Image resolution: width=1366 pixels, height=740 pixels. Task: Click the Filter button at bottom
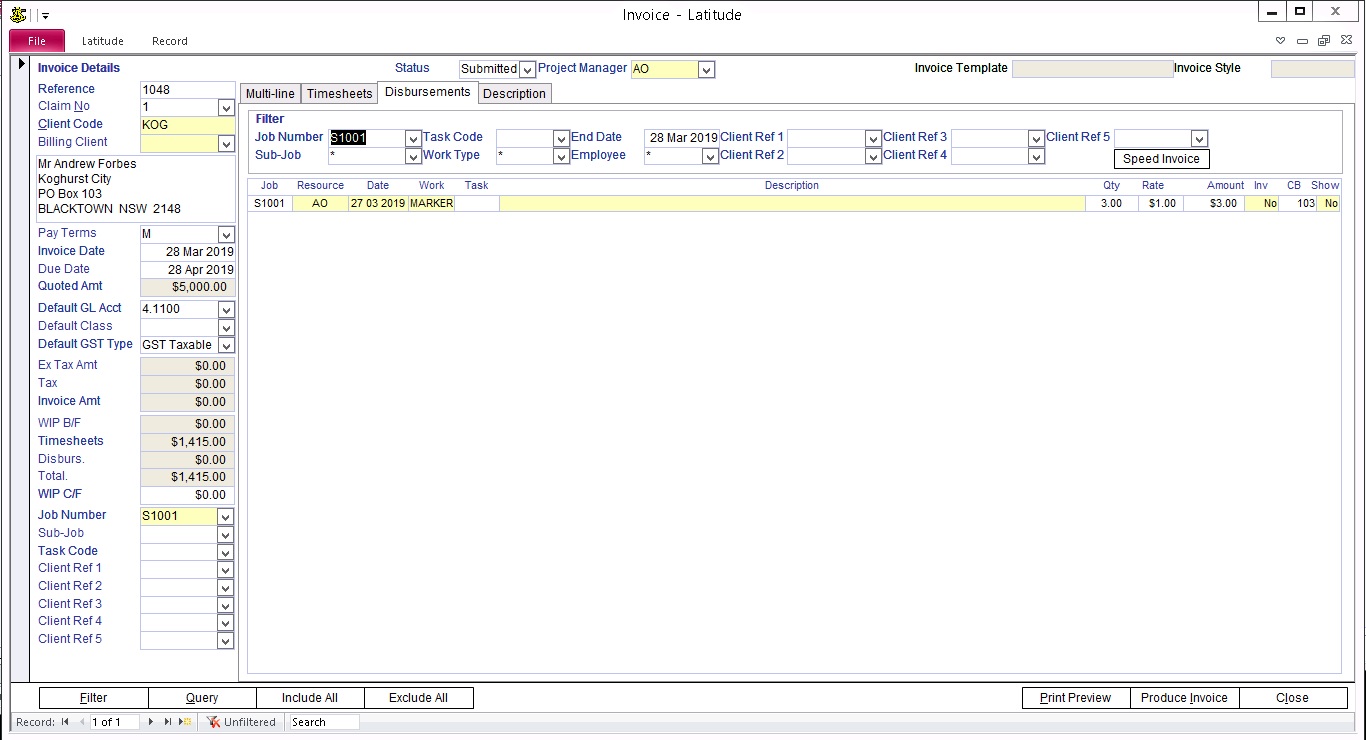tap(94, 698)
